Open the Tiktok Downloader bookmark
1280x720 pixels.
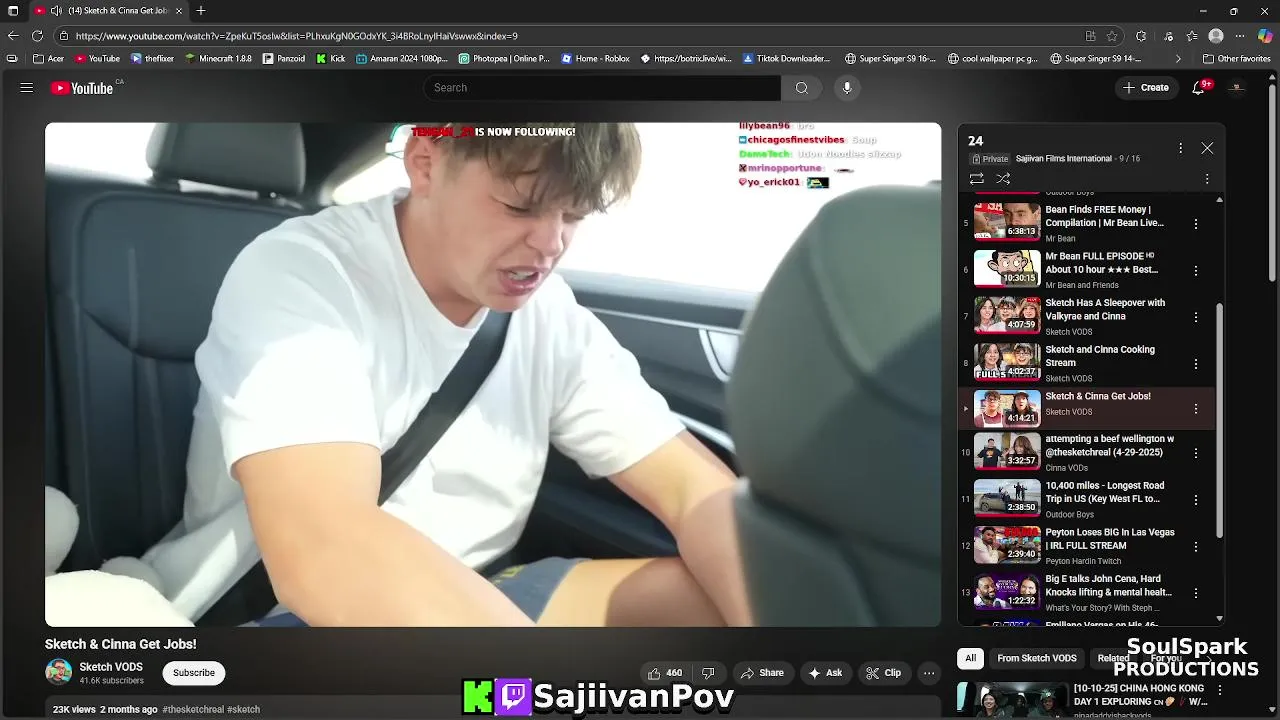[x=787, y=59]
